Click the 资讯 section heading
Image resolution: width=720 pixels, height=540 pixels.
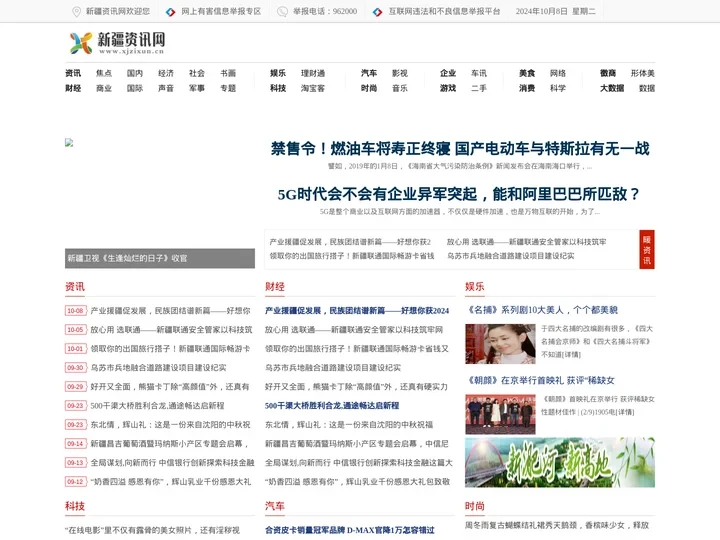point(75,287)
